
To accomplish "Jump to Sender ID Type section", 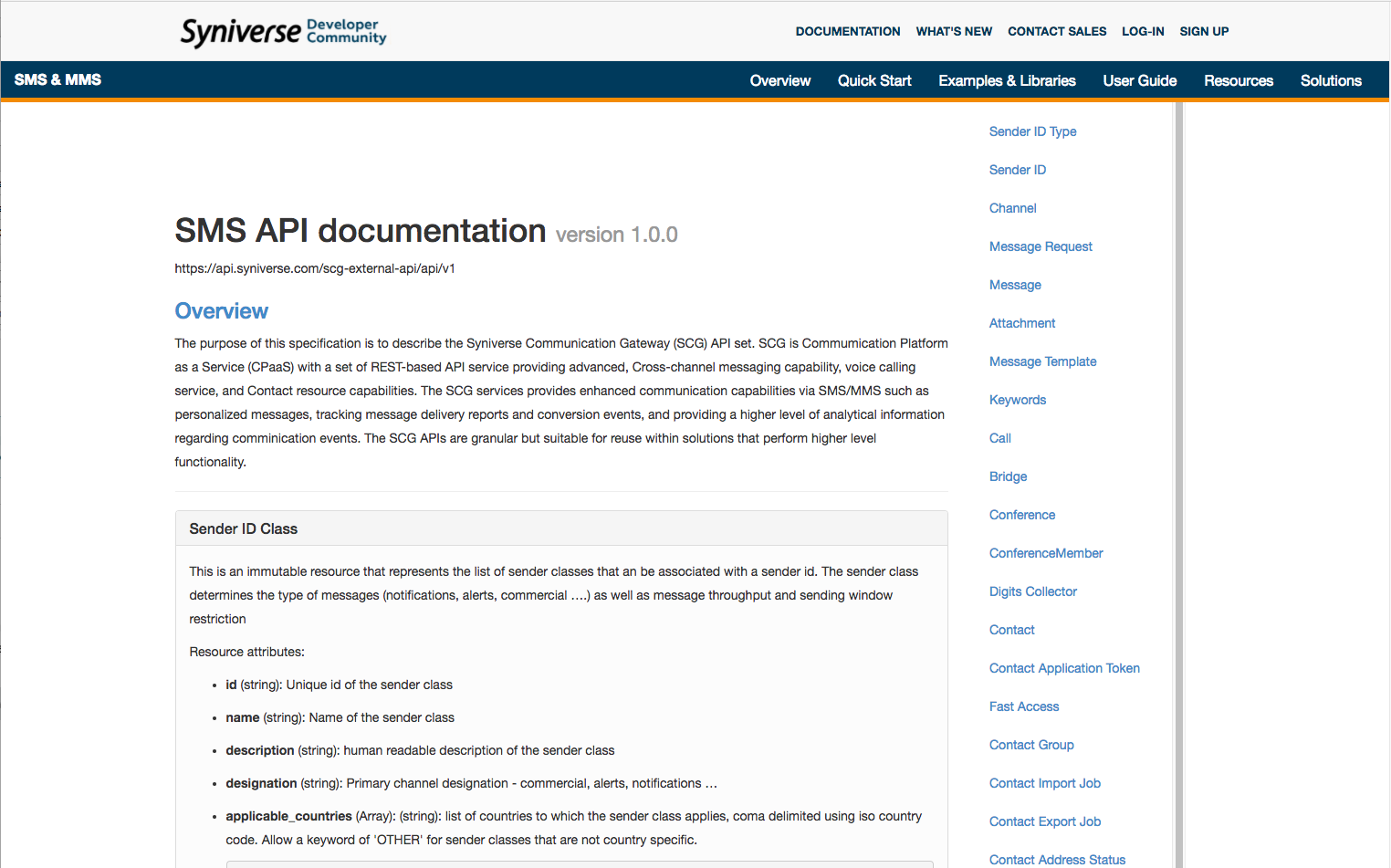I will [1032, 131].
